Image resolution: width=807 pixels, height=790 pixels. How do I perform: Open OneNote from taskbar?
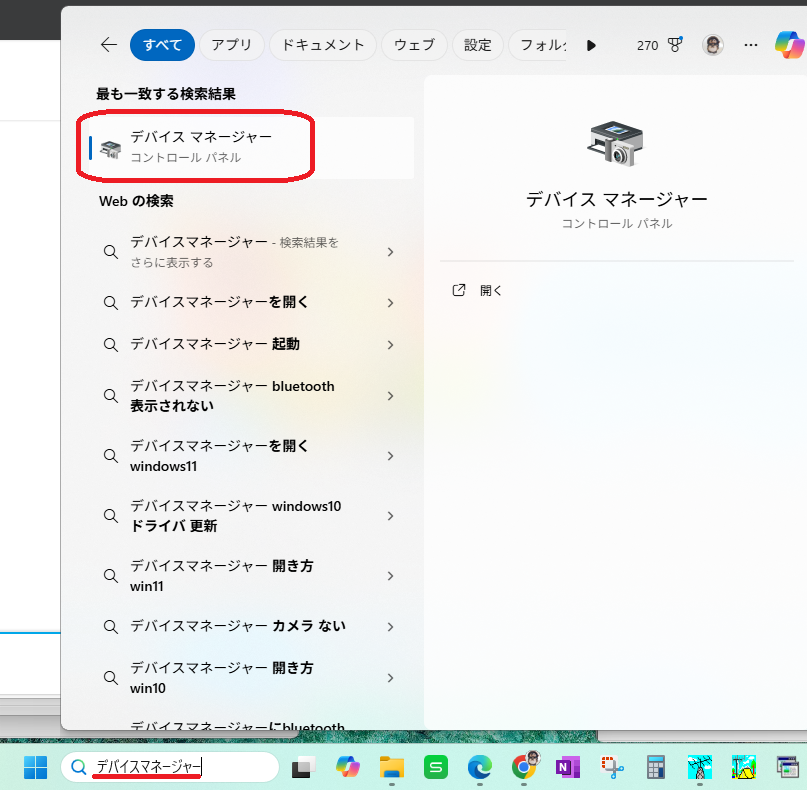568,767
